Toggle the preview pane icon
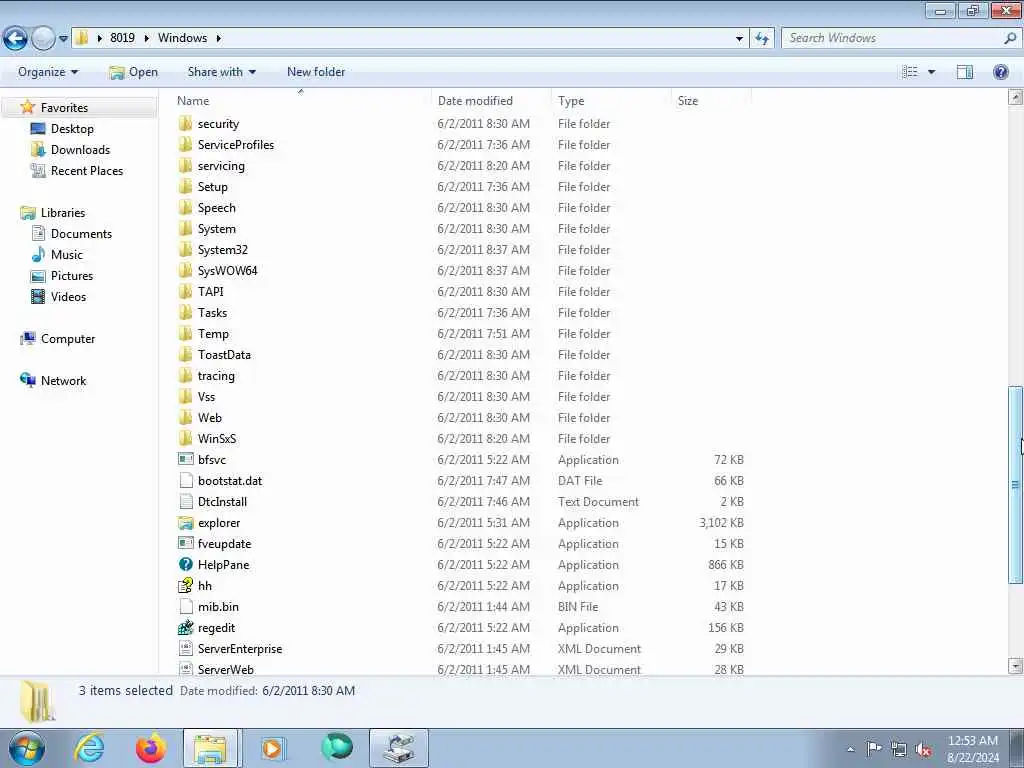The image size is (1024, 768). click(965, 72)
